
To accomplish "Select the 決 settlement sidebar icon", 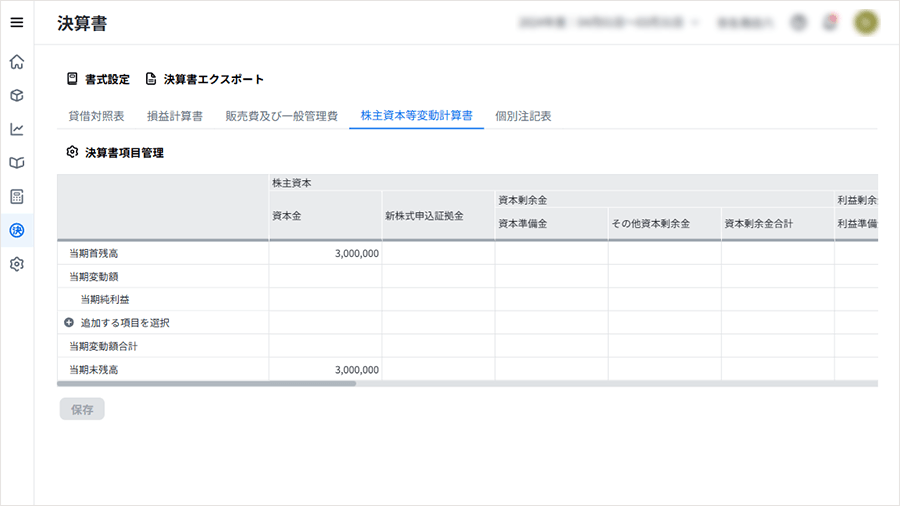I will 17,230.
